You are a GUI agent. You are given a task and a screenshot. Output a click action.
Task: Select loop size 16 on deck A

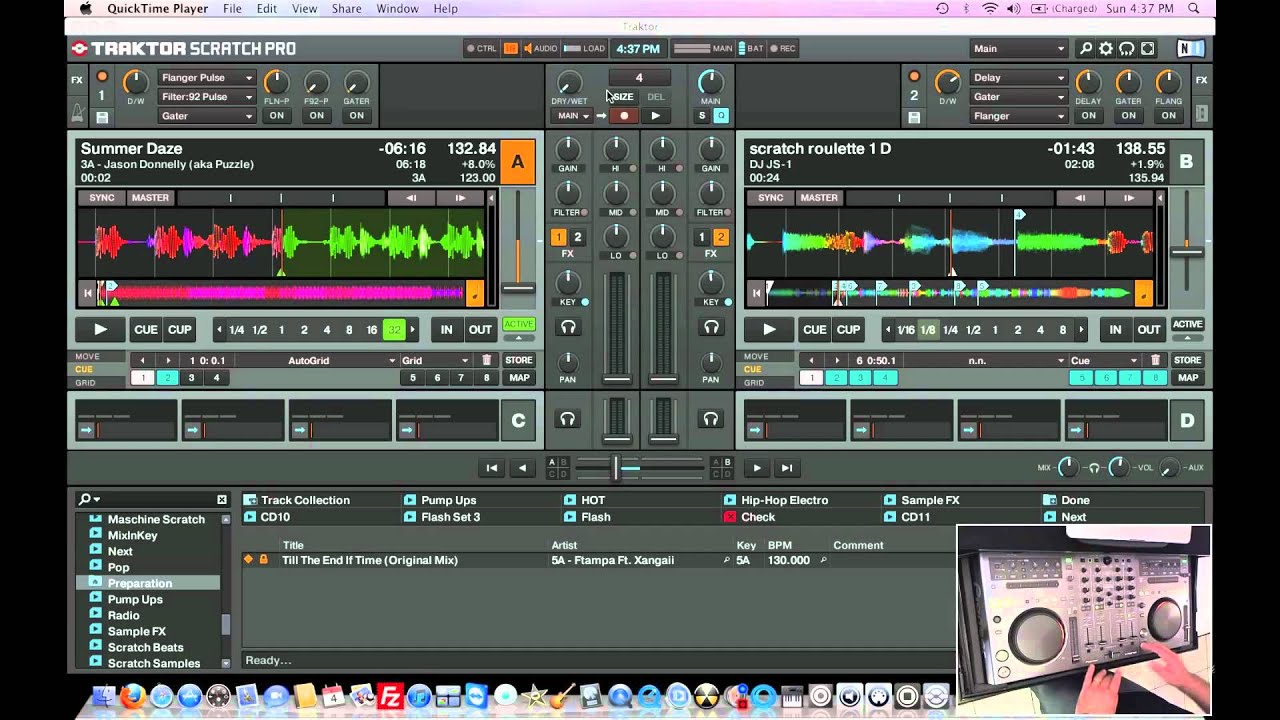(x=371, y=330)
